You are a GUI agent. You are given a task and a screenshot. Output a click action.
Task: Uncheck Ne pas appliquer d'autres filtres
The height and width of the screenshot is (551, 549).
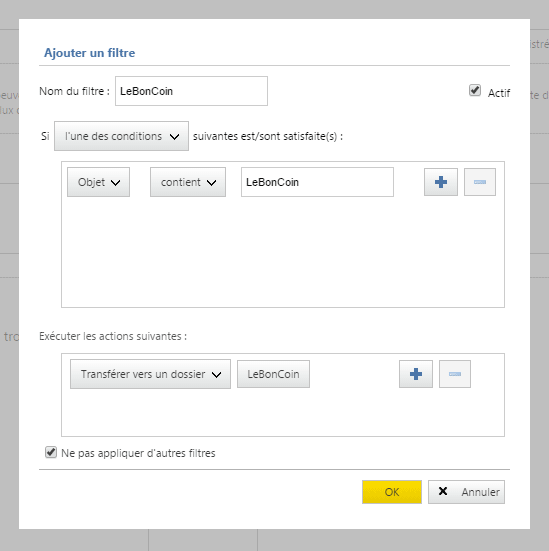(51, 452)
